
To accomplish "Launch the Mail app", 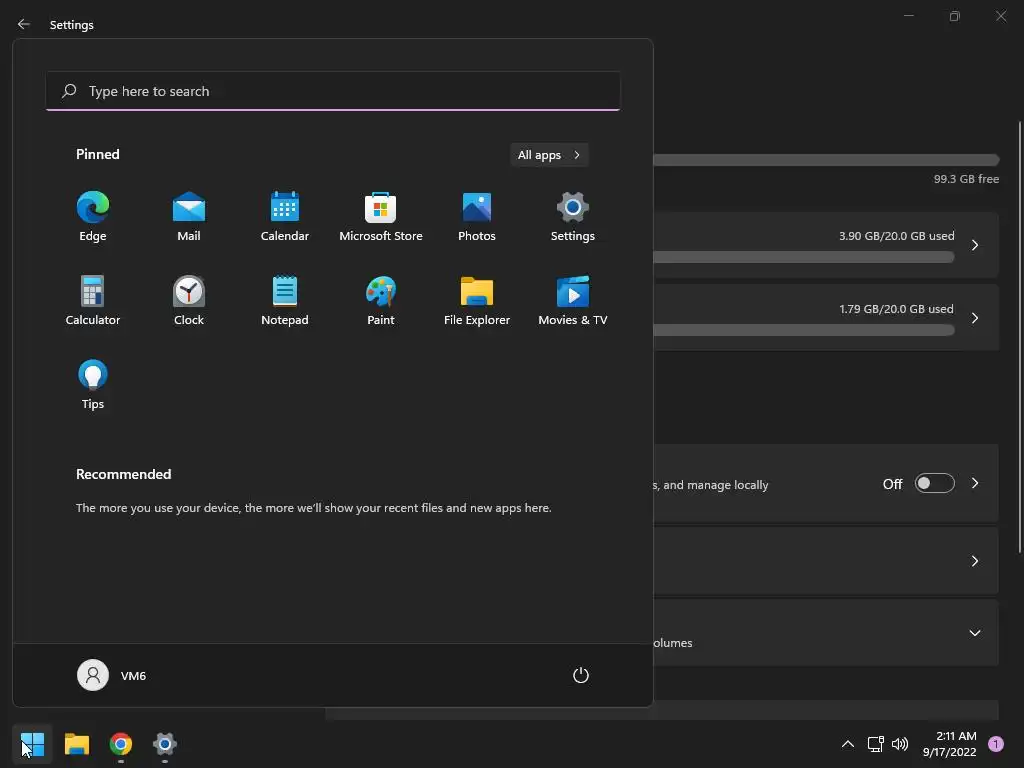I will tap(189, 216).
